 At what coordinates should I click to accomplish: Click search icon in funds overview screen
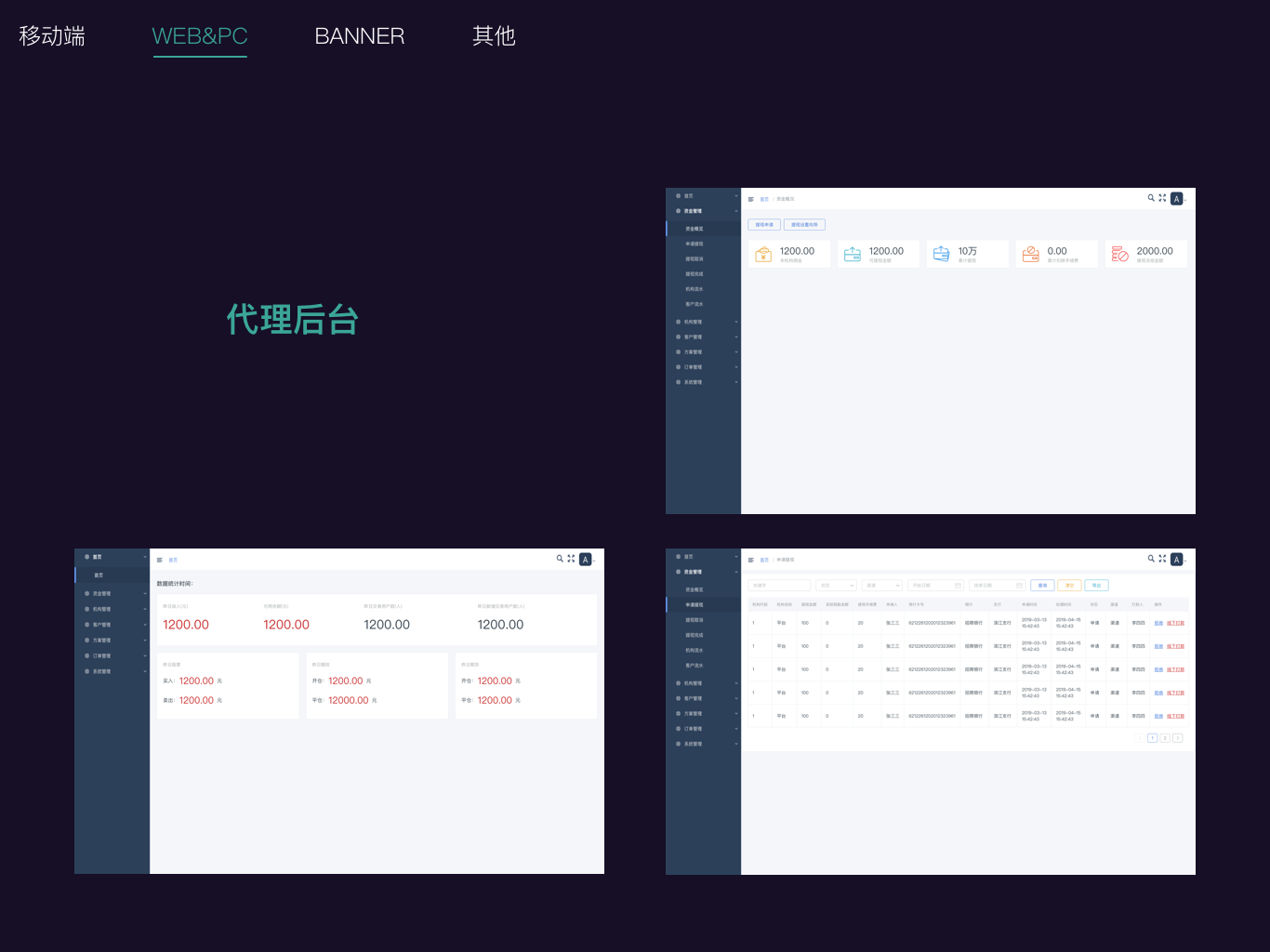pos(1151,198)
